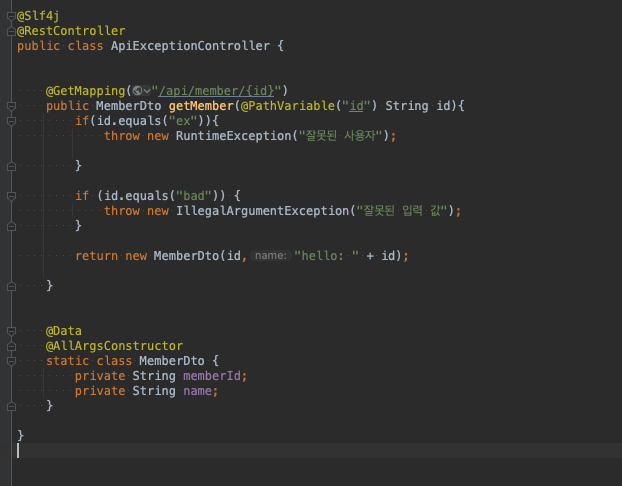Click the name: parameter hint
The width and height of the screenshot is (622, 486).
coord(271,255)
